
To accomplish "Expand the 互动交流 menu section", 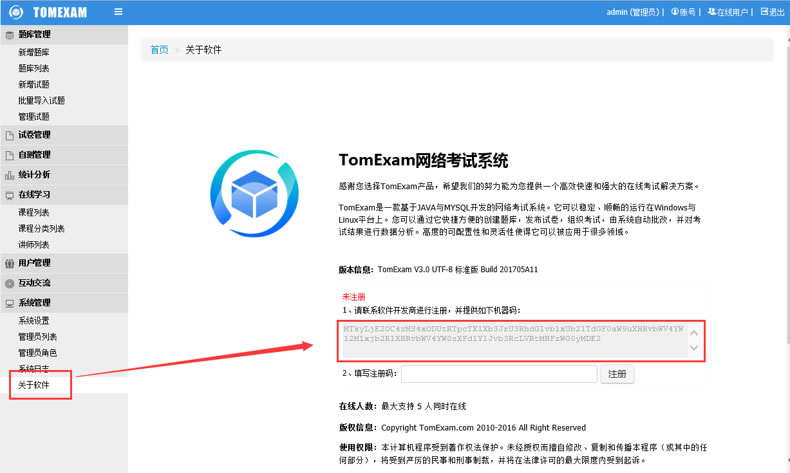I will point(64,283).
